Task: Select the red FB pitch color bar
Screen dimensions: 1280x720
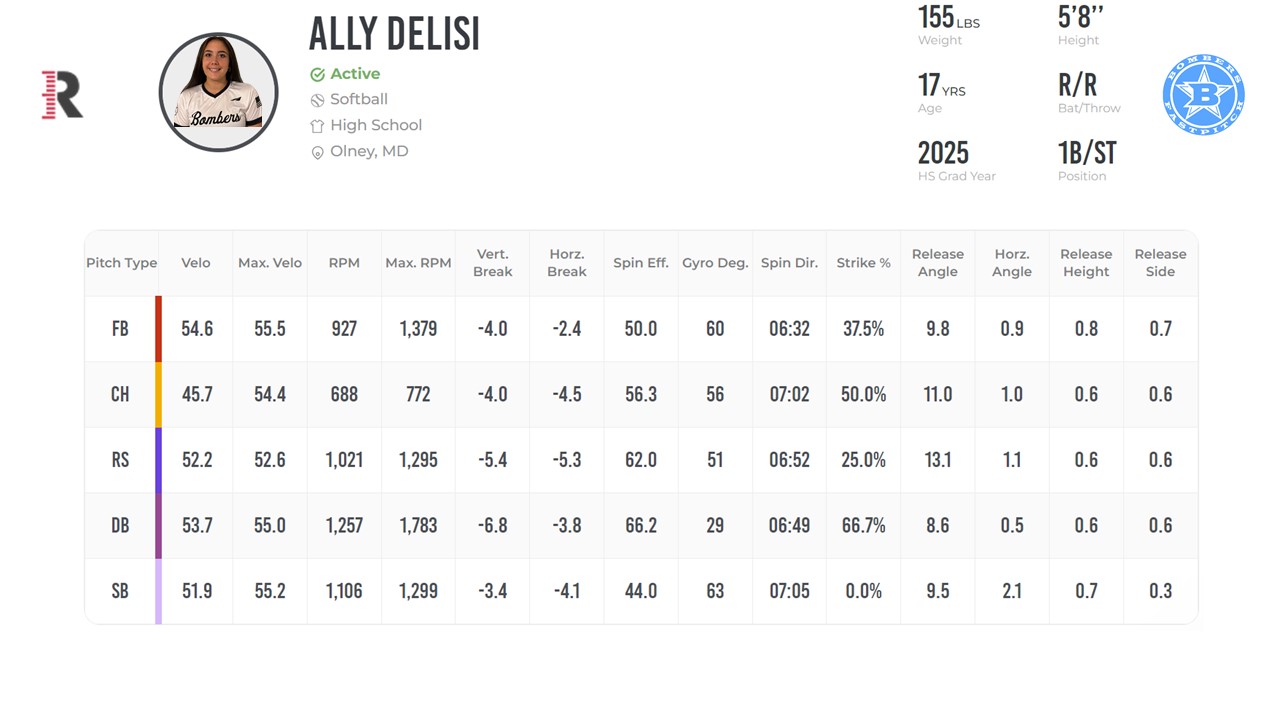Action: 158,329
